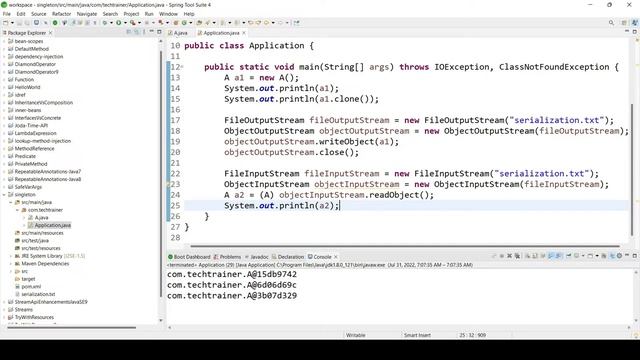
Task: Select Application.java in Package Explorer
Action: click(50, 225)
